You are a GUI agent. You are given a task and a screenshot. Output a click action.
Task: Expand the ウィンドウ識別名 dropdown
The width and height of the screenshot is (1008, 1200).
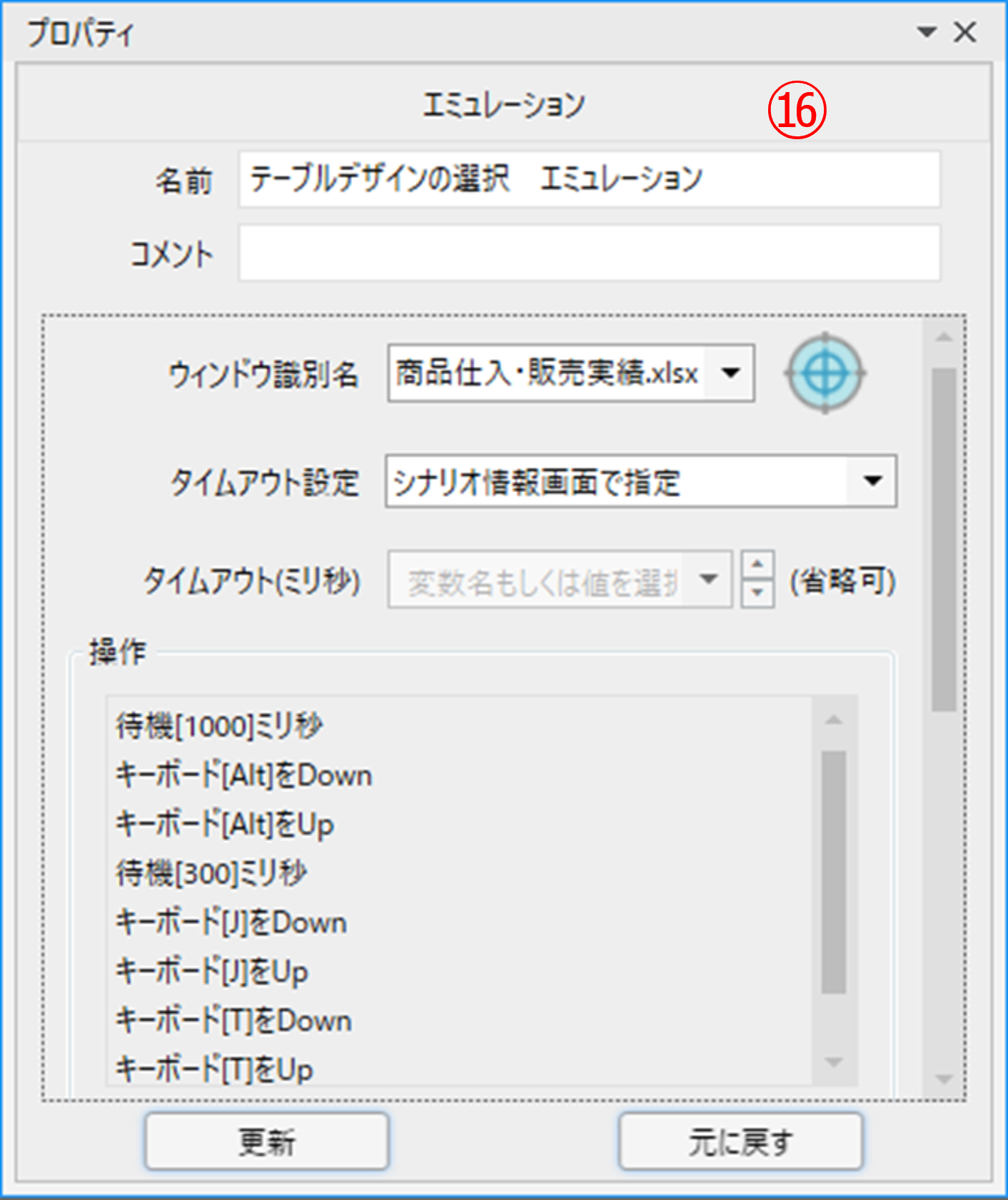coord(731,373)
